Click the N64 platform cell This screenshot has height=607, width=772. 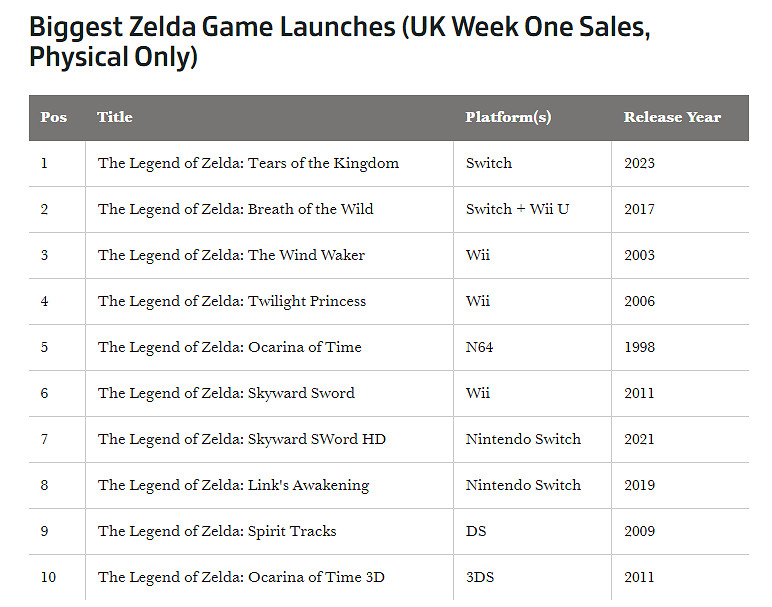click(479, 347)
